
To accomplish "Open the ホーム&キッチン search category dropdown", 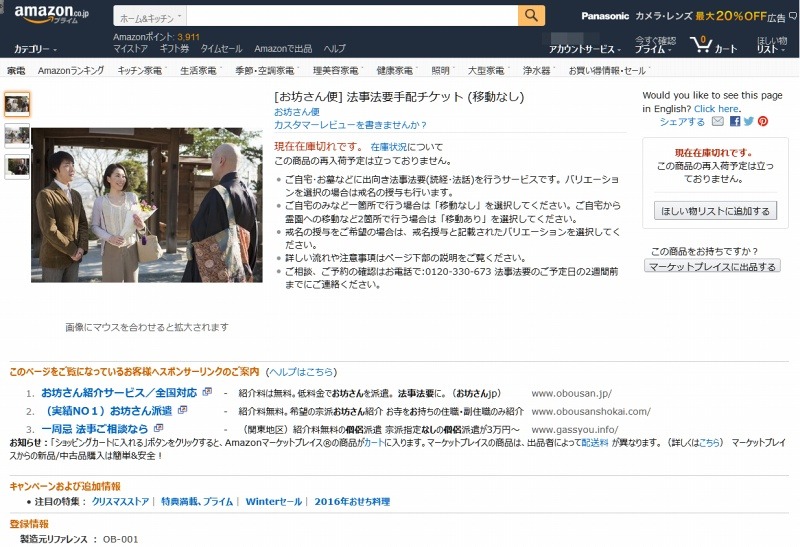I will point(150,16).
